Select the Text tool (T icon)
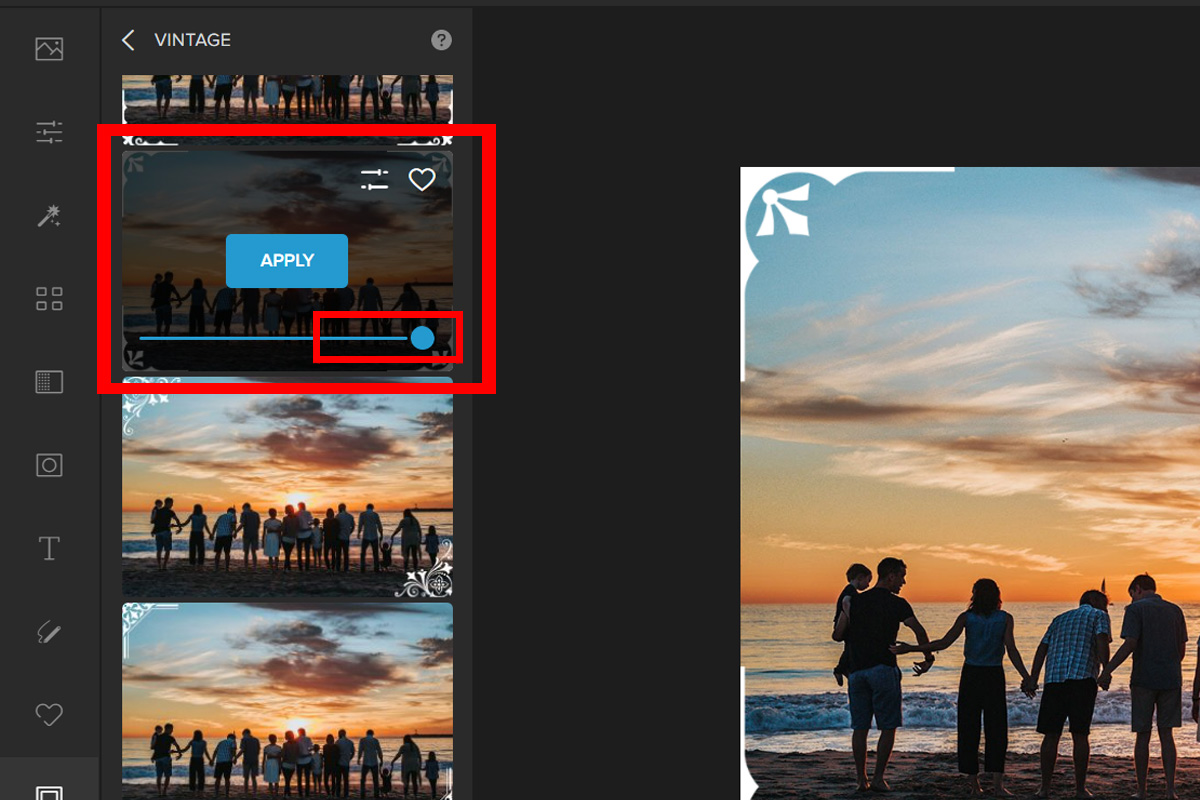The height and width of the screenshot is (800, 1200). point(49,548)
